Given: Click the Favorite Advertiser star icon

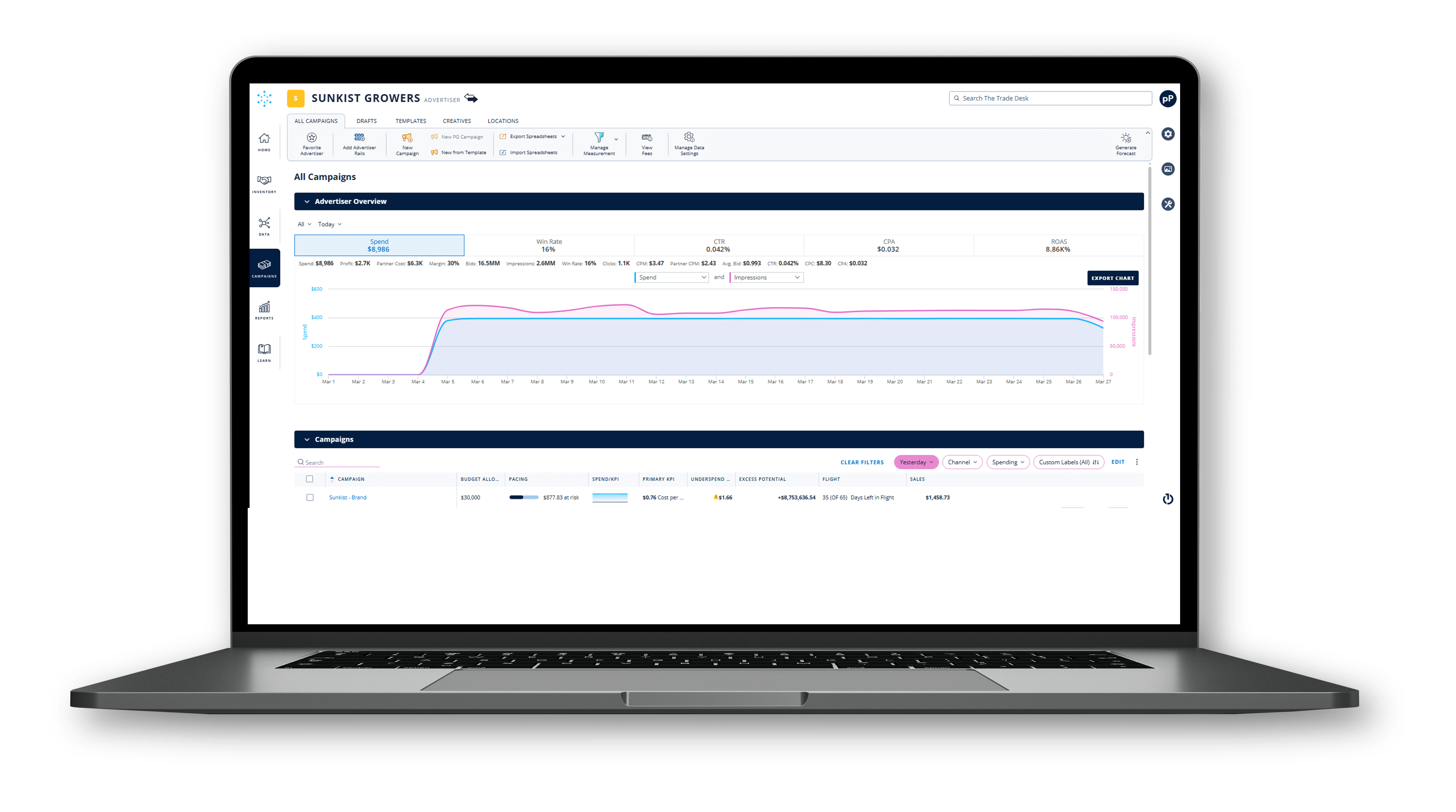Looking at the screenshot, I should pyautogui.click(x=311, y=137).
